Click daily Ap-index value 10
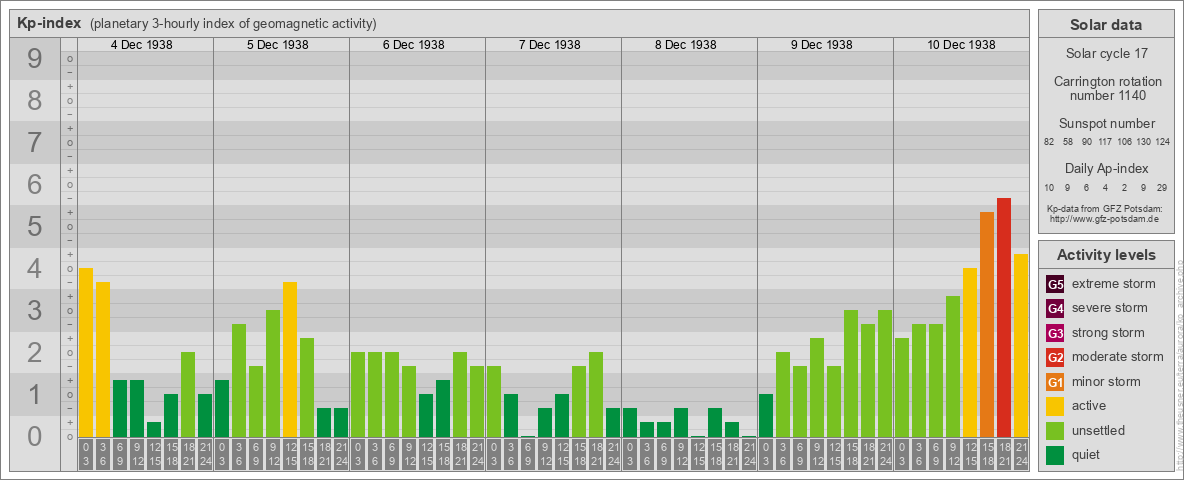Image resolution: width=1184 pixels, height=480 pixels. (x=1049, y=187)
